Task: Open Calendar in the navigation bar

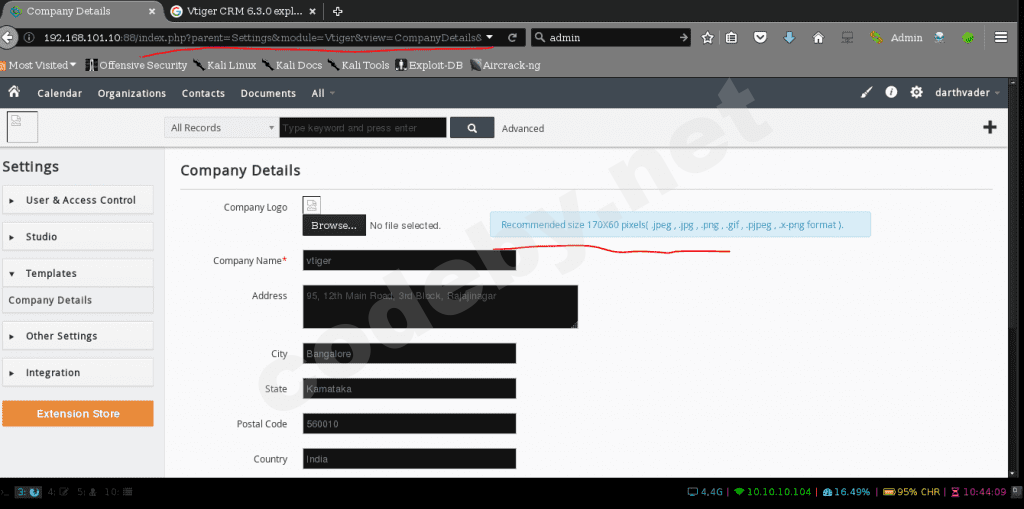Action: tap(59, 93)
